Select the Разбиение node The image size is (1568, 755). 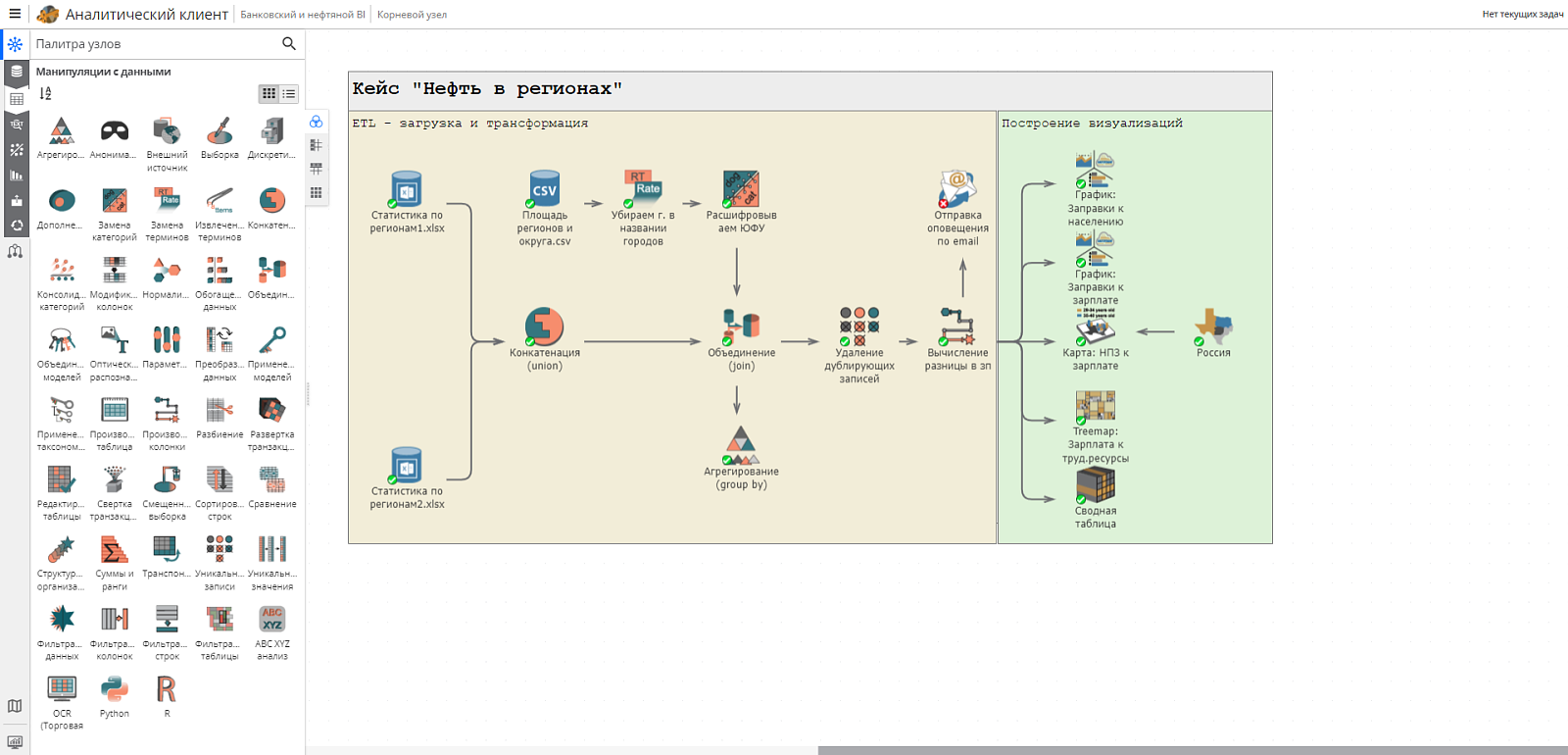[x=220, y=410]
